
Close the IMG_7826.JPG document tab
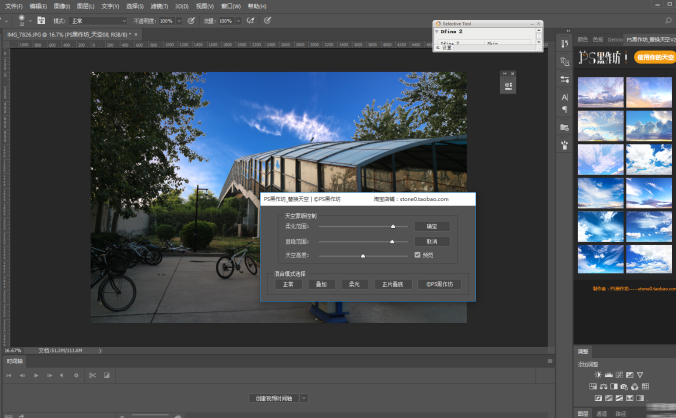(x=134, y=34)
